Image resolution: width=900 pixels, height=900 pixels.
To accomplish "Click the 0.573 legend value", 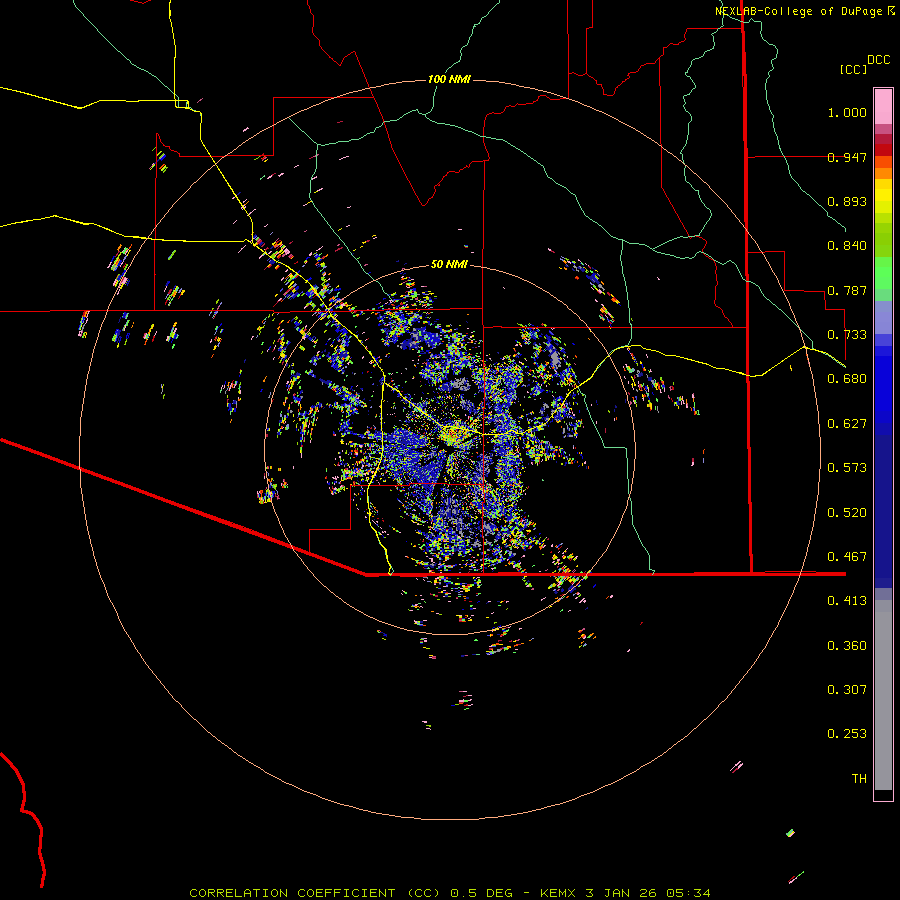I will [x=847, y=468].
